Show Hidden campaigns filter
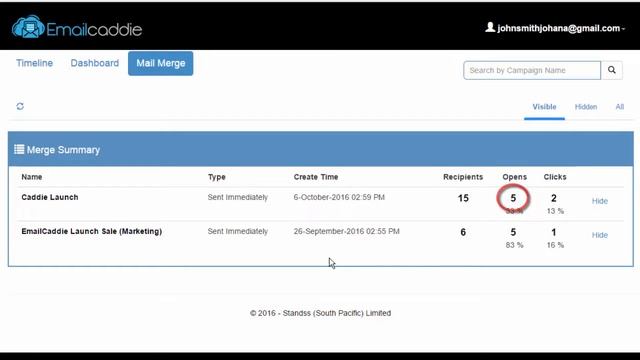 coord(586,107)
